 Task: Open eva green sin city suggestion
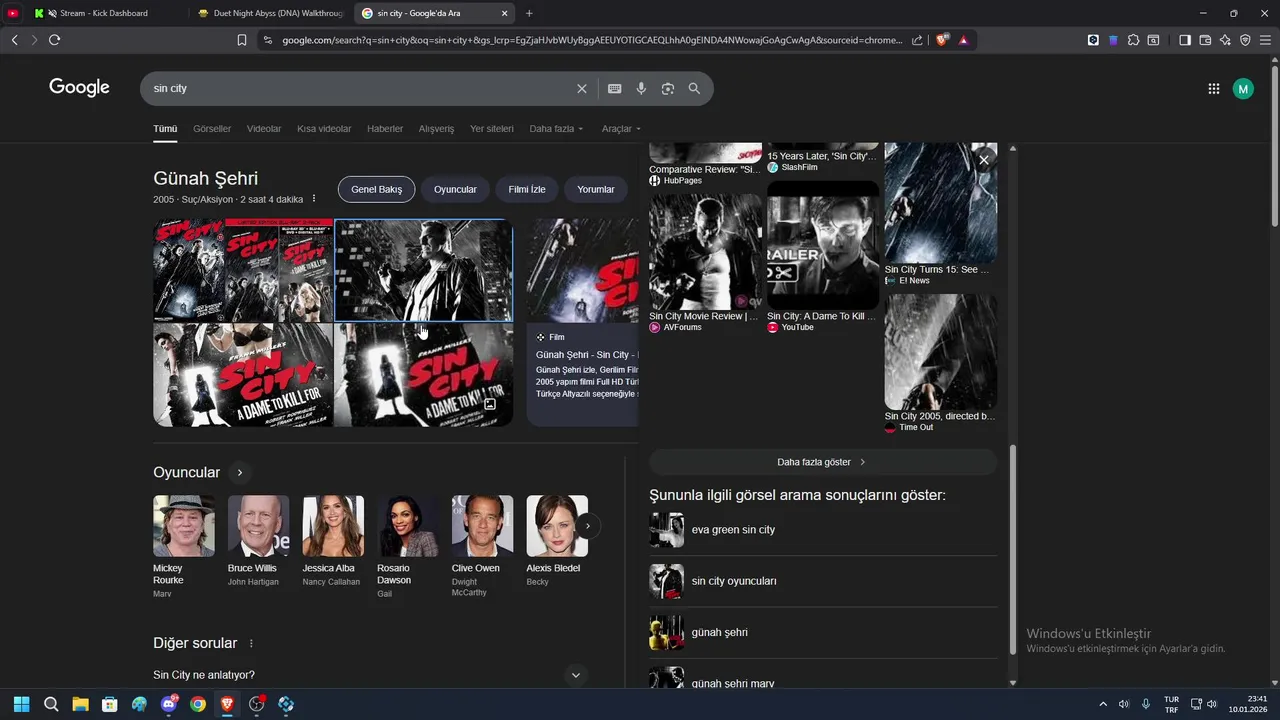point(823,530)
